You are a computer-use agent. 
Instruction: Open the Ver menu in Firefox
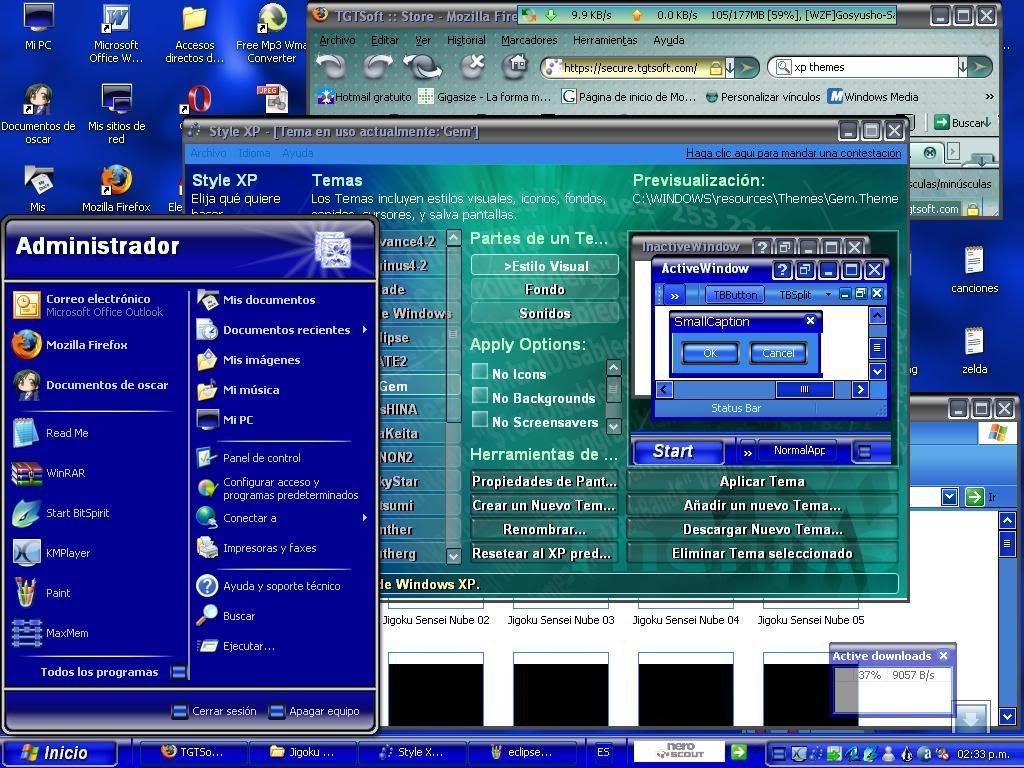point(423,40)
